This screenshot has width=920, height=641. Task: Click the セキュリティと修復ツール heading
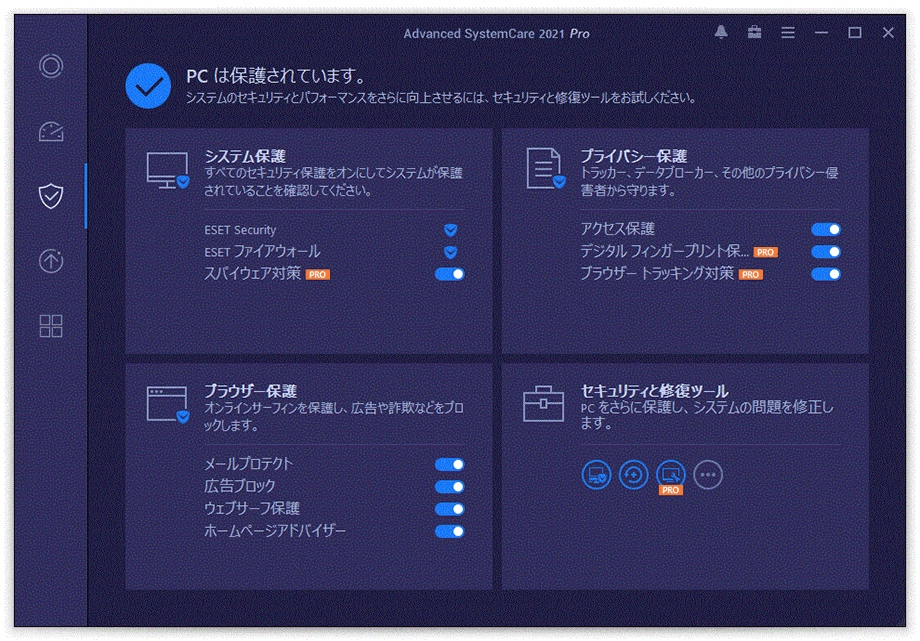(x=654, y=391)
